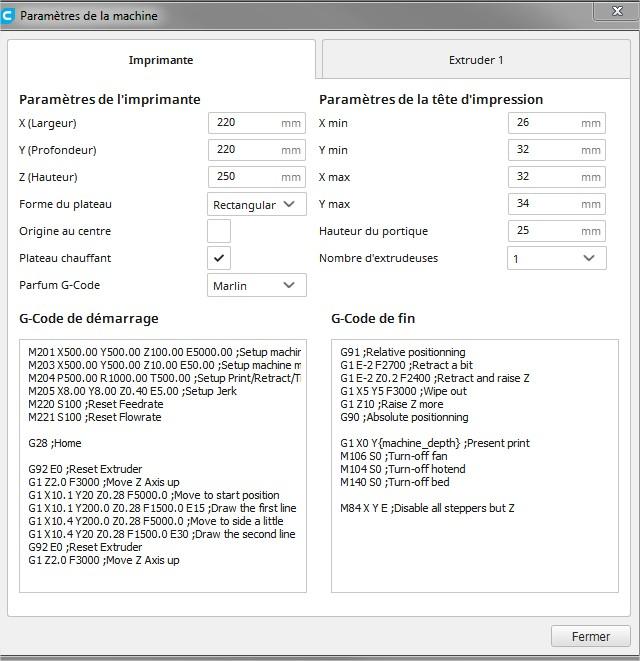
Task: Click the line 'G1 E-2 Z0.2 F2400 ;Retract and raise Z'
Action: pyautogui.click(x=435, y=378)
